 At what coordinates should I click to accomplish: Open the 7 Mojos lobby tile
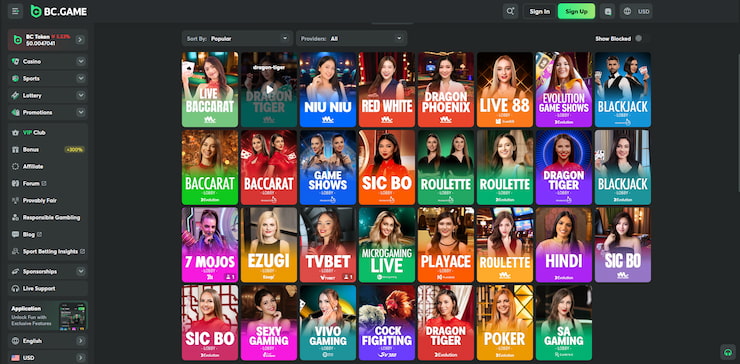click(x=210, y=245)
